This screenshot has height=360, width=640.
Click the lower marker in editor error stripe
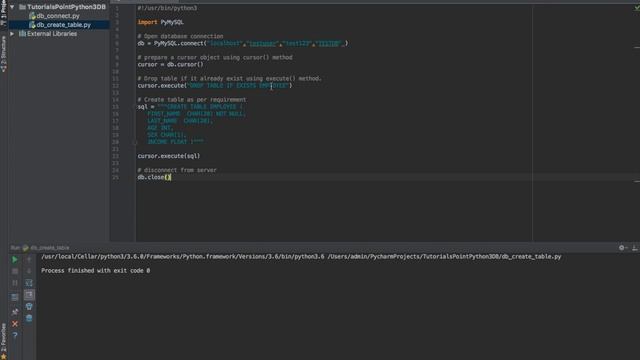tap(637, 181)
